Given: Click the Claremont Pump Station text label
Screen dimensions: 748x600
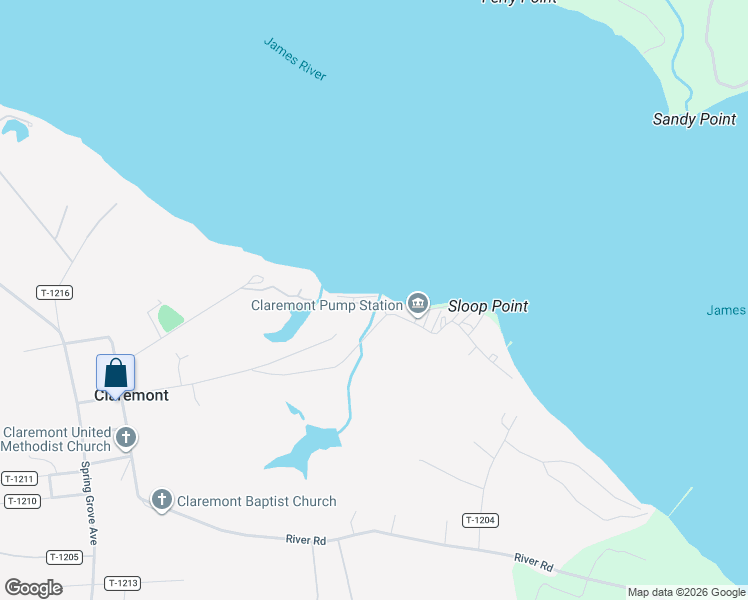Looking at the screenshot, I should tap(327, 305).
